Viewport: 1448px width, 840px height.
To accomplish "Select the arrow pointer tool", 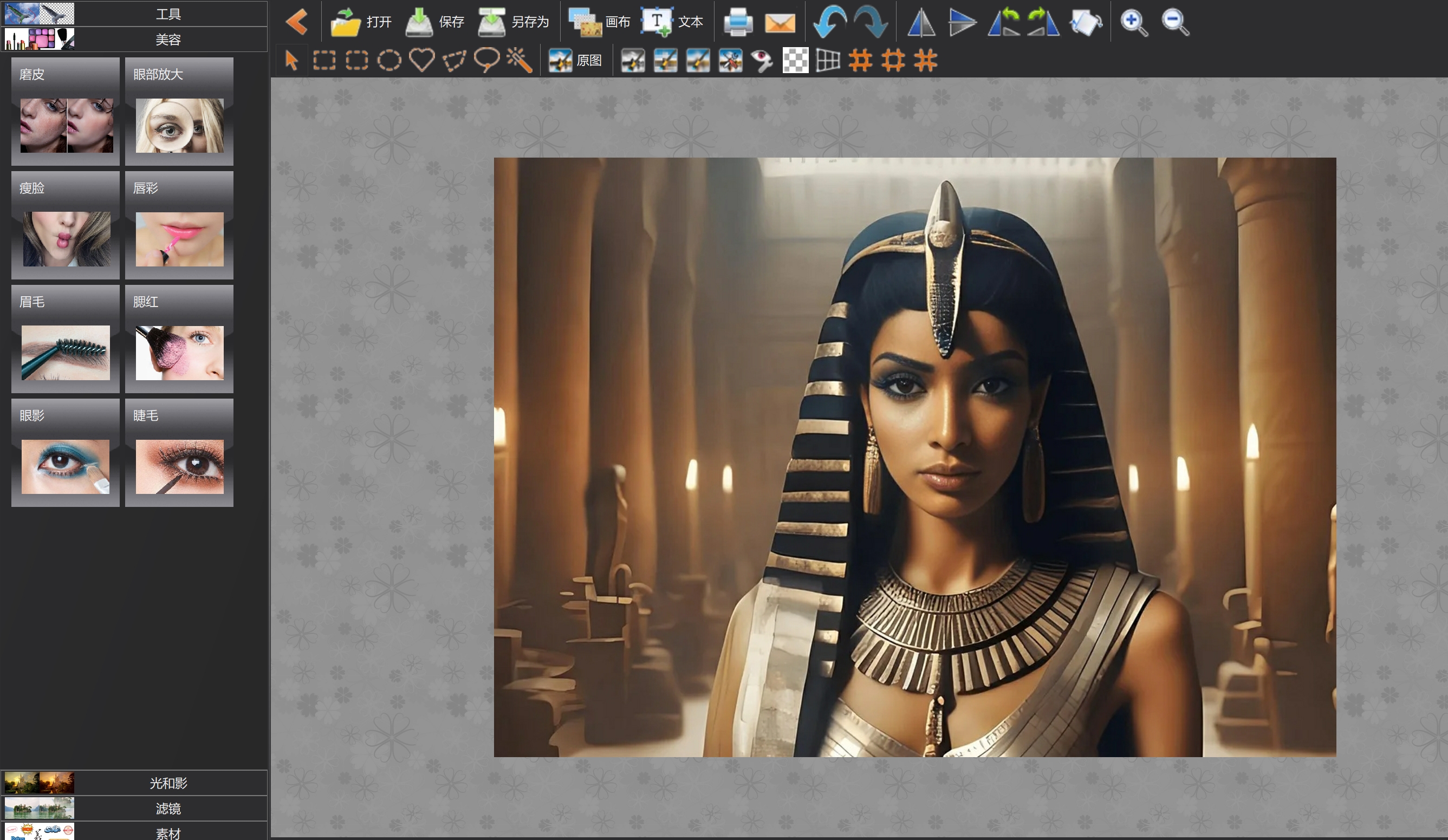I will [291, 60].
